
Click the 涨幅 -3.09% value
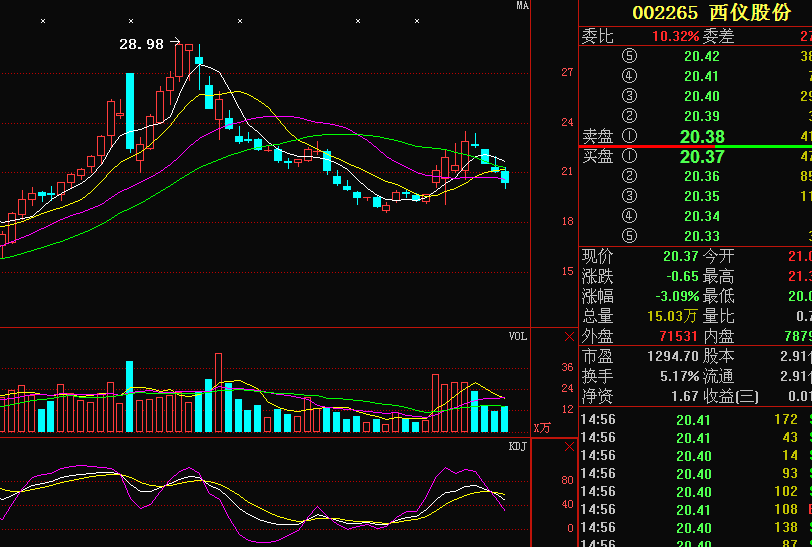coord(676,296)
